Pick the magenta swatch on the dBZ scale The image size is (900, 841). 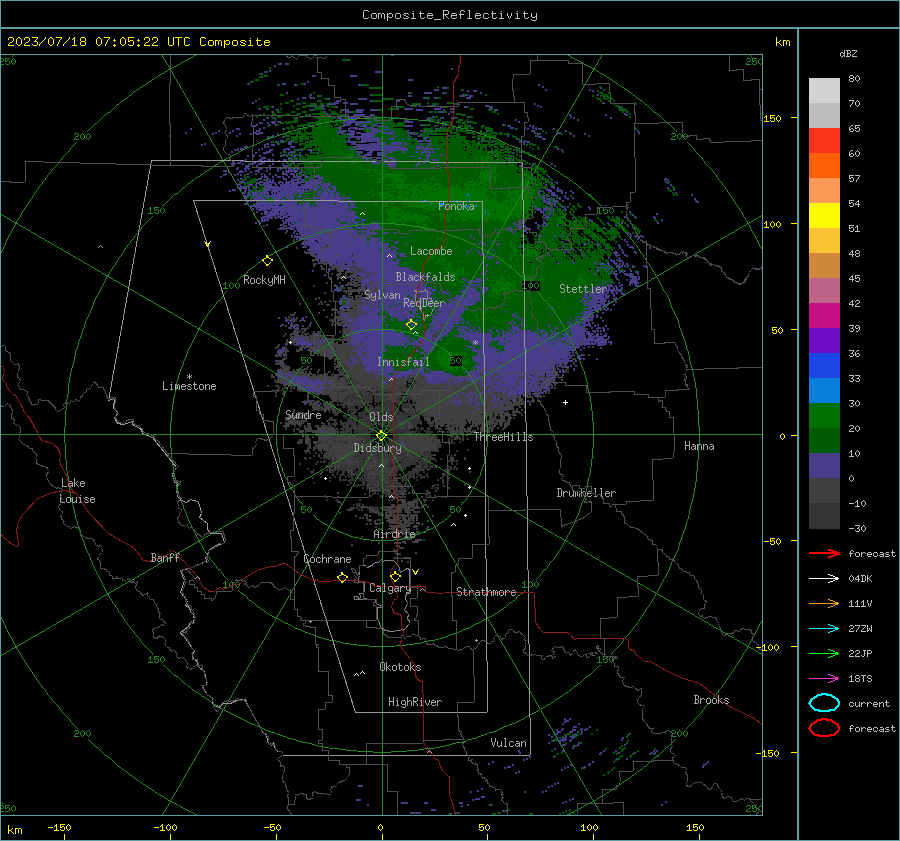pos(824,316)
